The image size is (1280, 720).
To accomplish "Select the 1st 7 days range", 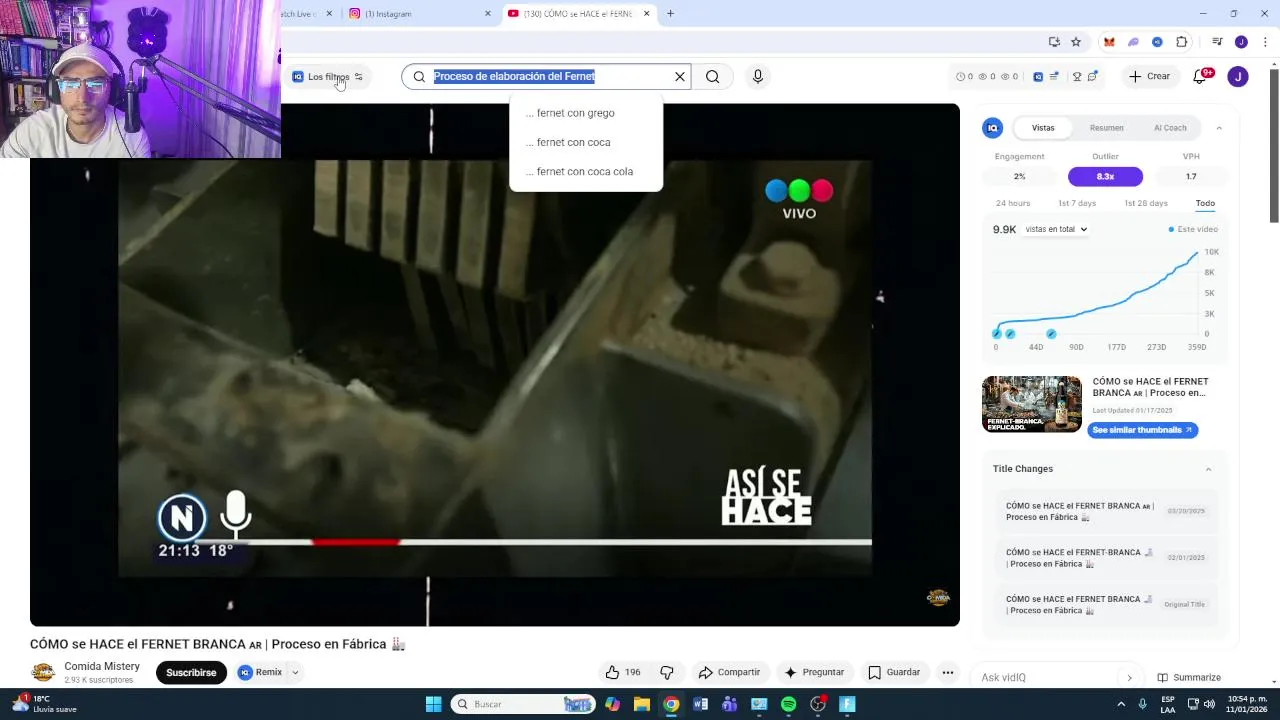I will click(x=1077, y=203).
